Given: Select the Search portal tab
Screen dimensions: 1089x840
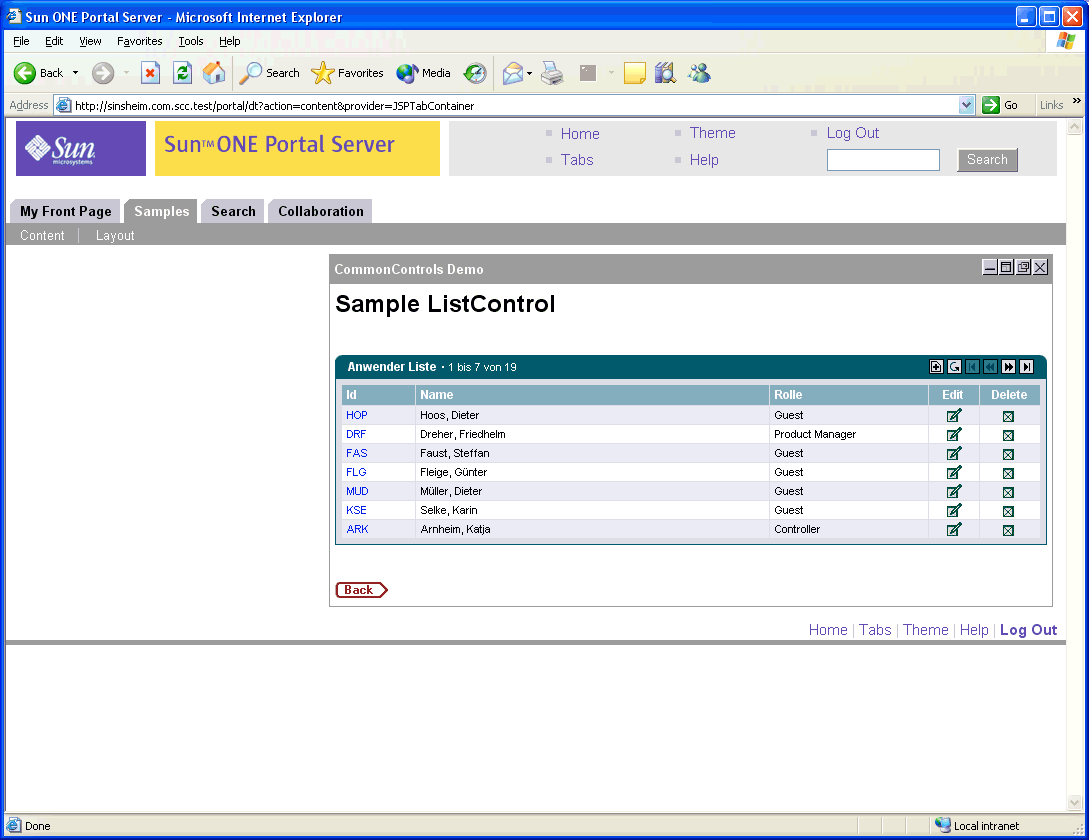Looking at the screenshot, I should [233, 211].
